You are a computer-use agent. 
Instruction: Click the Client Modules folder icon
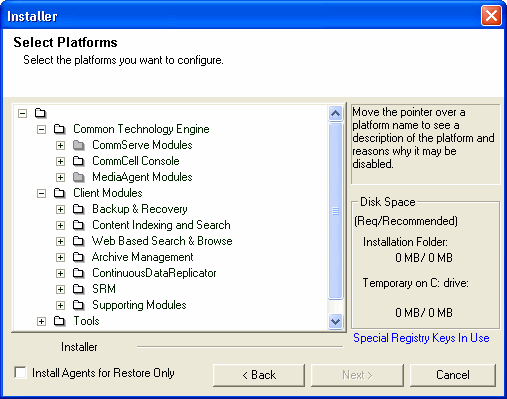pos(60,193)
